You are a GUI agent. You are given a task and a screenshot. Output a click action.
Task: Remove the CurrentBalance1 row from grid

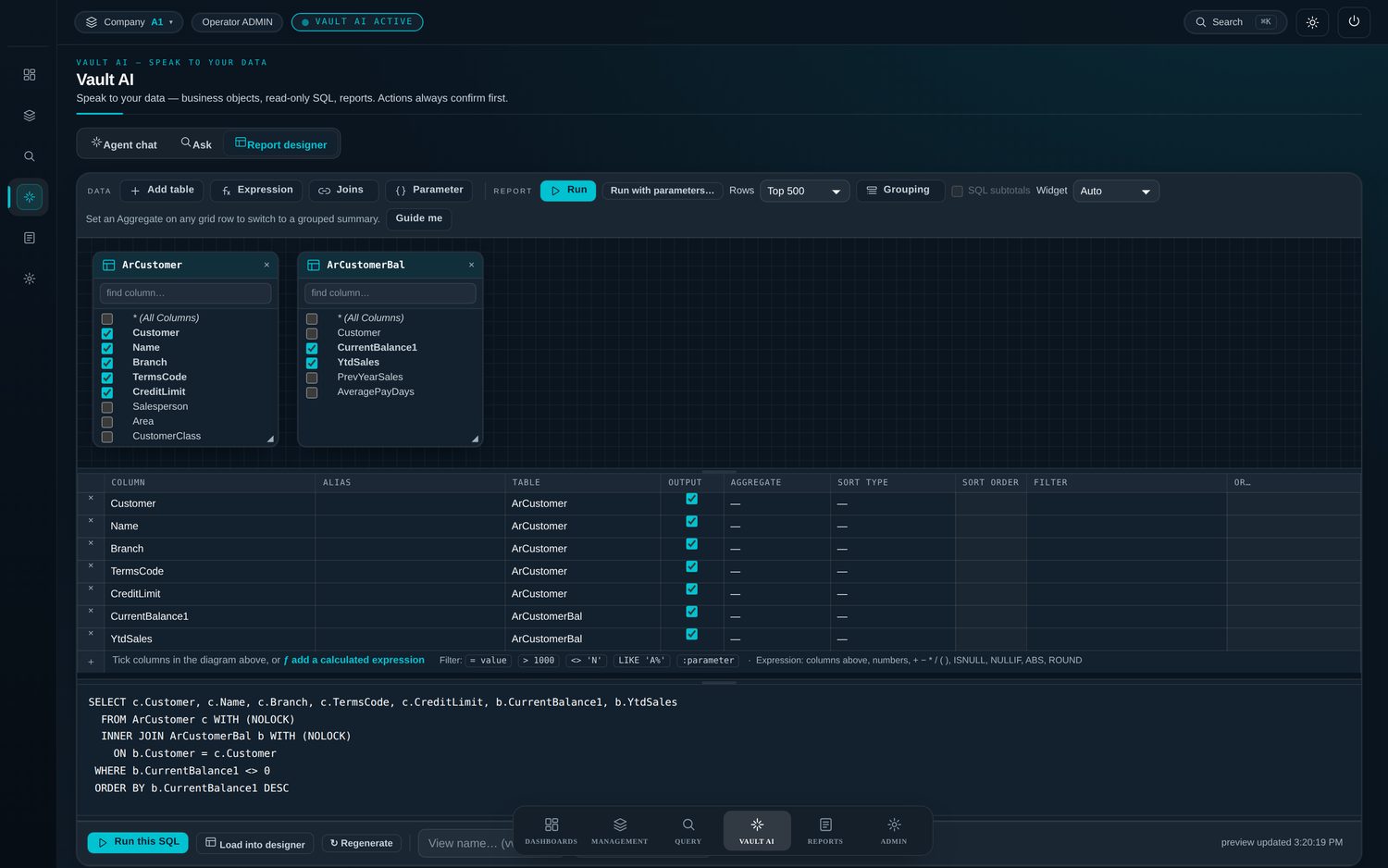(91, 611)
